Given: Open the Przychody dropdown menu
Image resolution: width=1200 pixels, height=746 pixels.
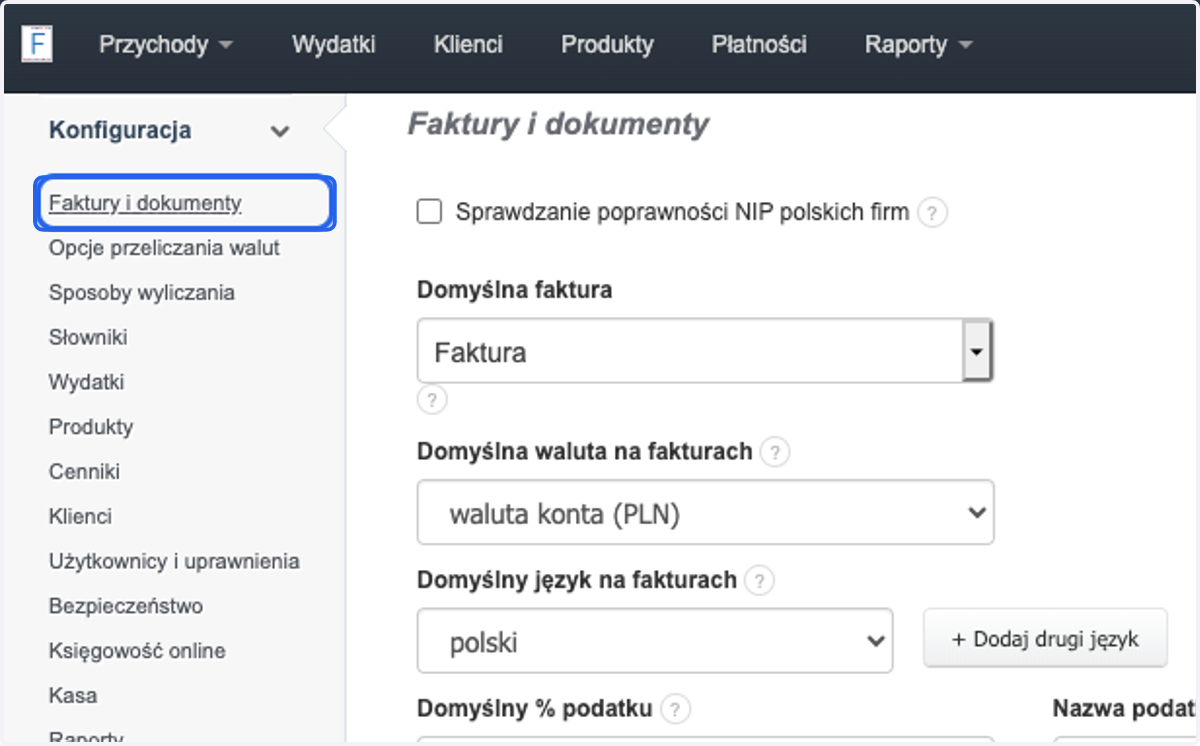Looking at the screenshot, I should click(165, 45).
